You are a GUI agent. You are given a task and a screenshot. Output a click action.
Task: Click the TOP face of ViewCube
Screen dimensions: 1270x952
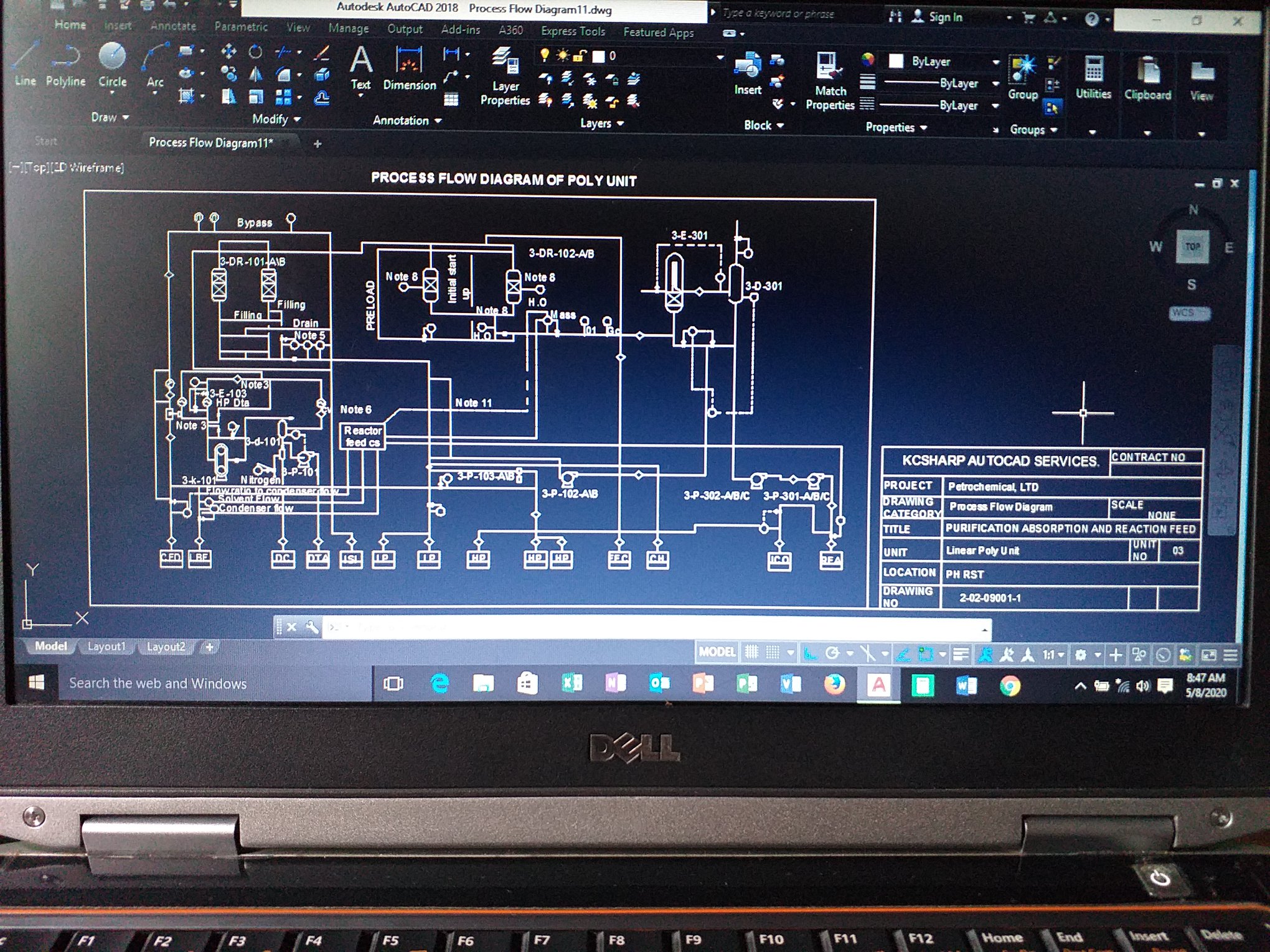(1193, 246)
